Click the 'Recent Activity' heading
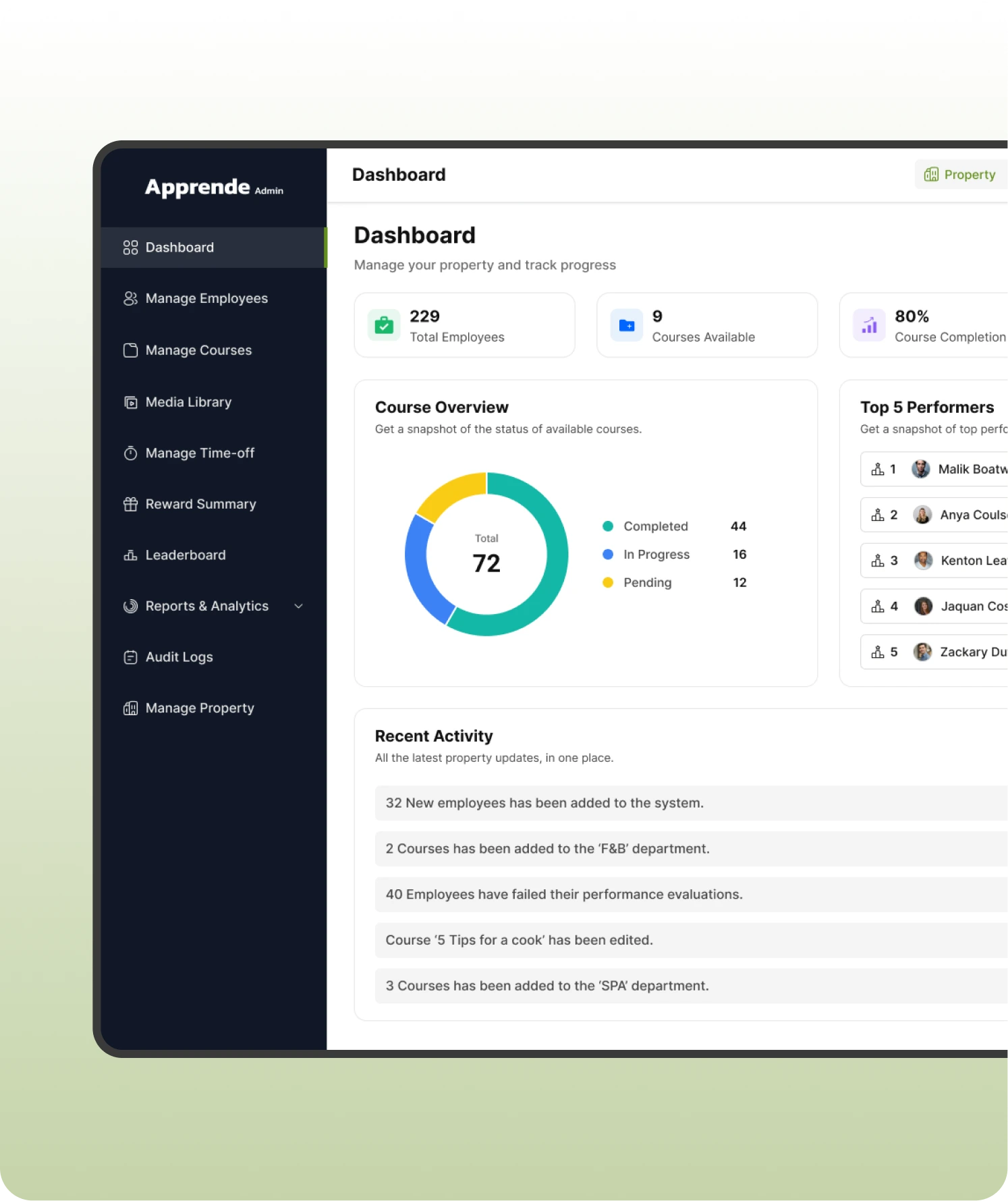Viewport: 1008px width, 1201px height. (434, 736)
